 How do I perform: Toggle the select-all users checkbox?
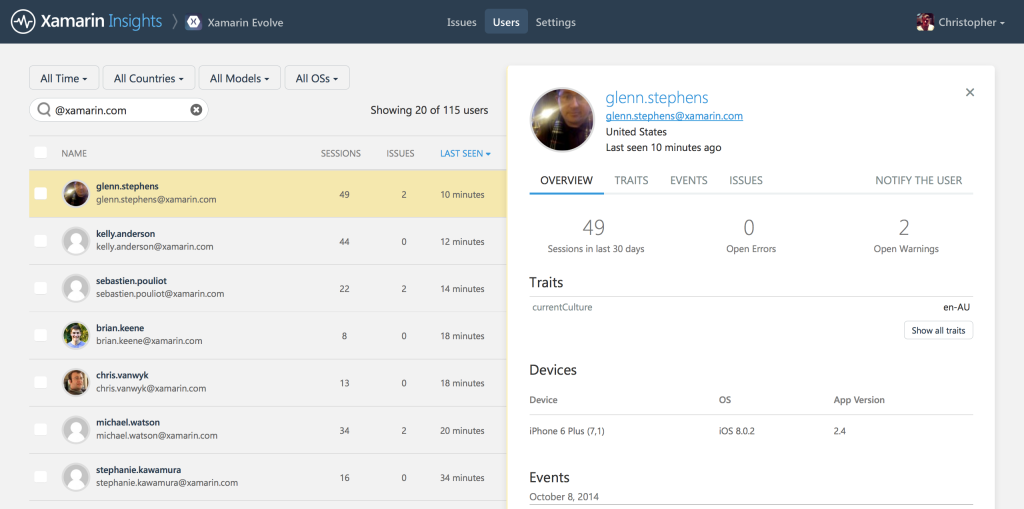coord(40,152)
